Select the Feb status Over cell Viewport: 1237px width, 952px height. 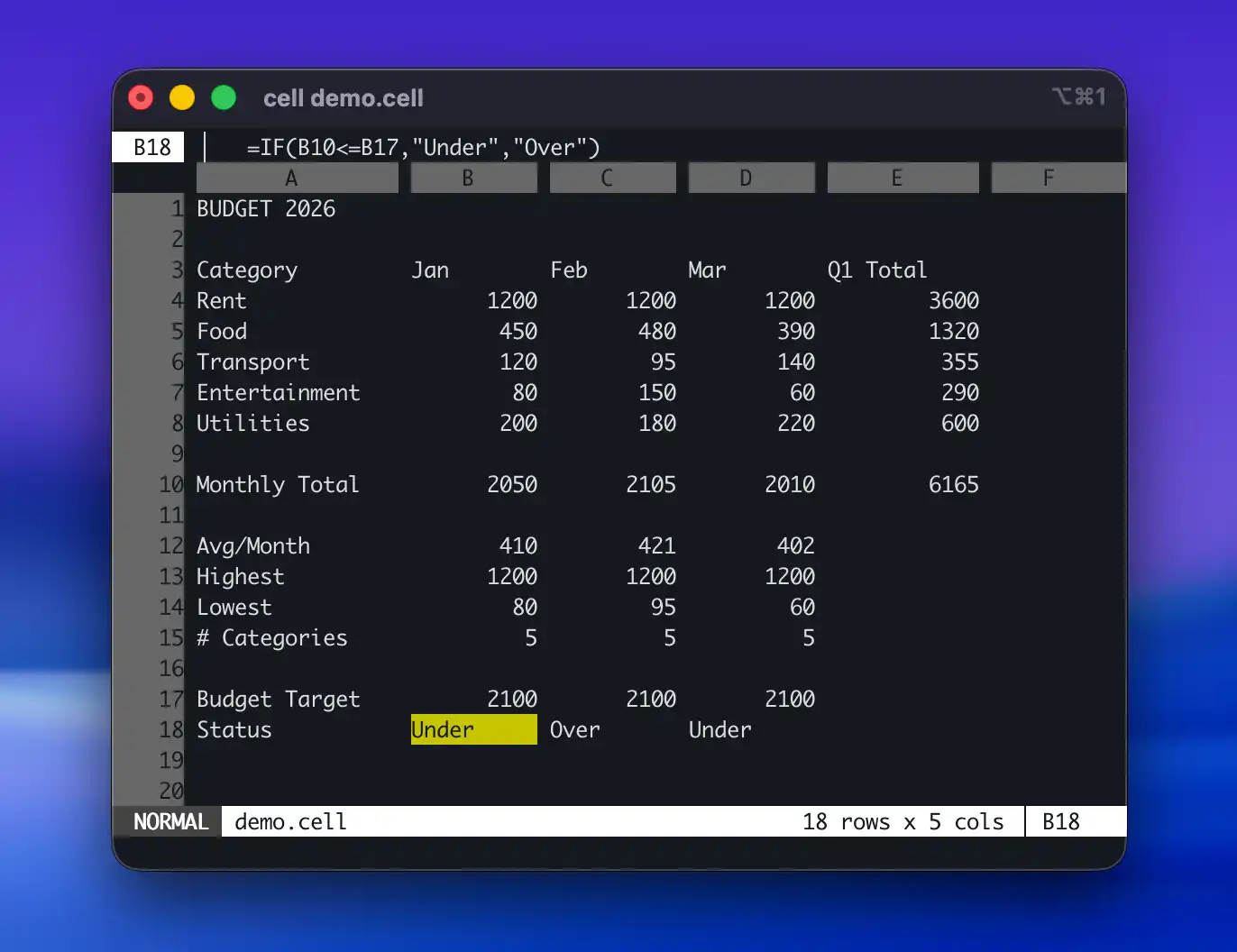[x=575, y=729]
